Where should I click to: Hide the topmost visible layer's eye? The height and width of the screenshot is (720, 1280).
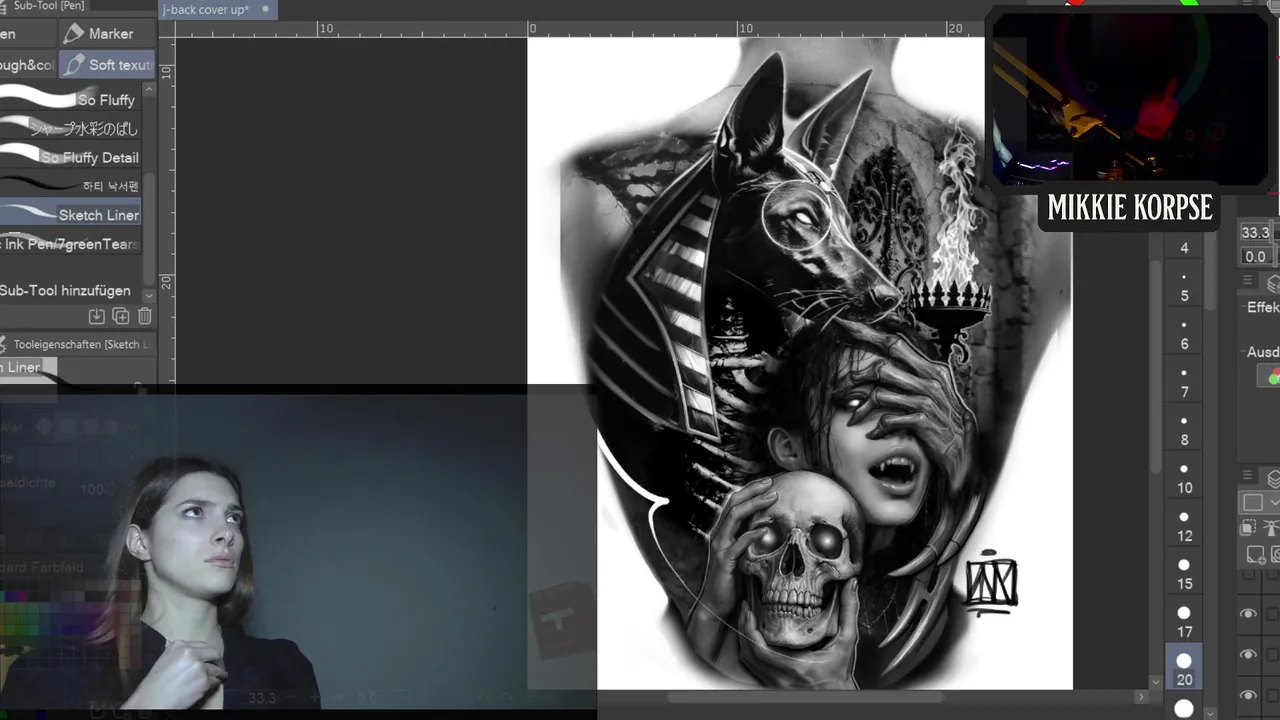tap(1248, 613)
